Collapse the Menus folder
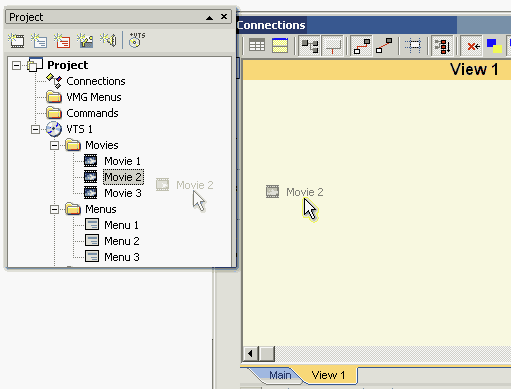The height and width of the screenshot is (389, 511). tap(54, 209)
